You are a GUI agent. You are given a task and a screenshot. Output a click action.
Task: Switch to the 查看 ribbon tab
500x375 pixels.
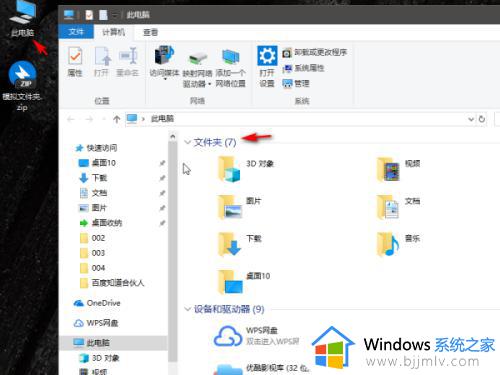point(150,32)
